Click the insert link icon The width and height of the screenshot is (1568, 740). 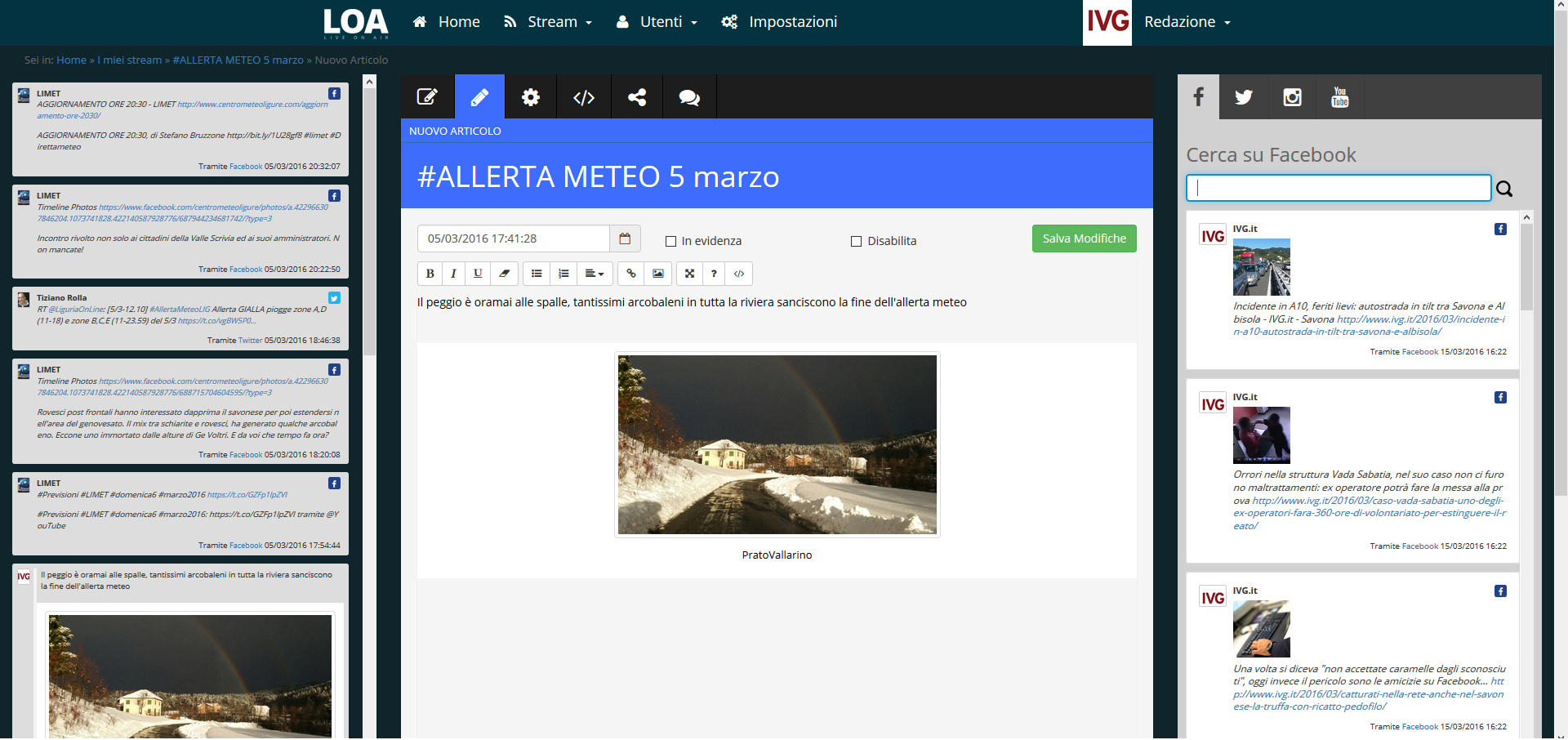(x=630, y=274)
